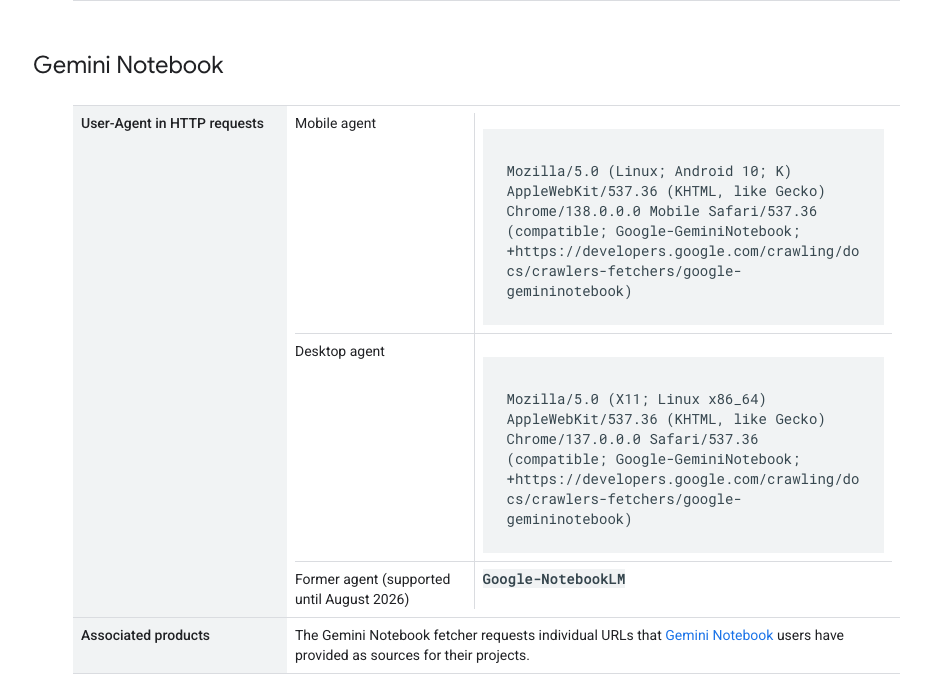The width and height of the screenshot is (940, 683).
Task: Click the desktop agent user-agent code block
Action: pos(683,455)
